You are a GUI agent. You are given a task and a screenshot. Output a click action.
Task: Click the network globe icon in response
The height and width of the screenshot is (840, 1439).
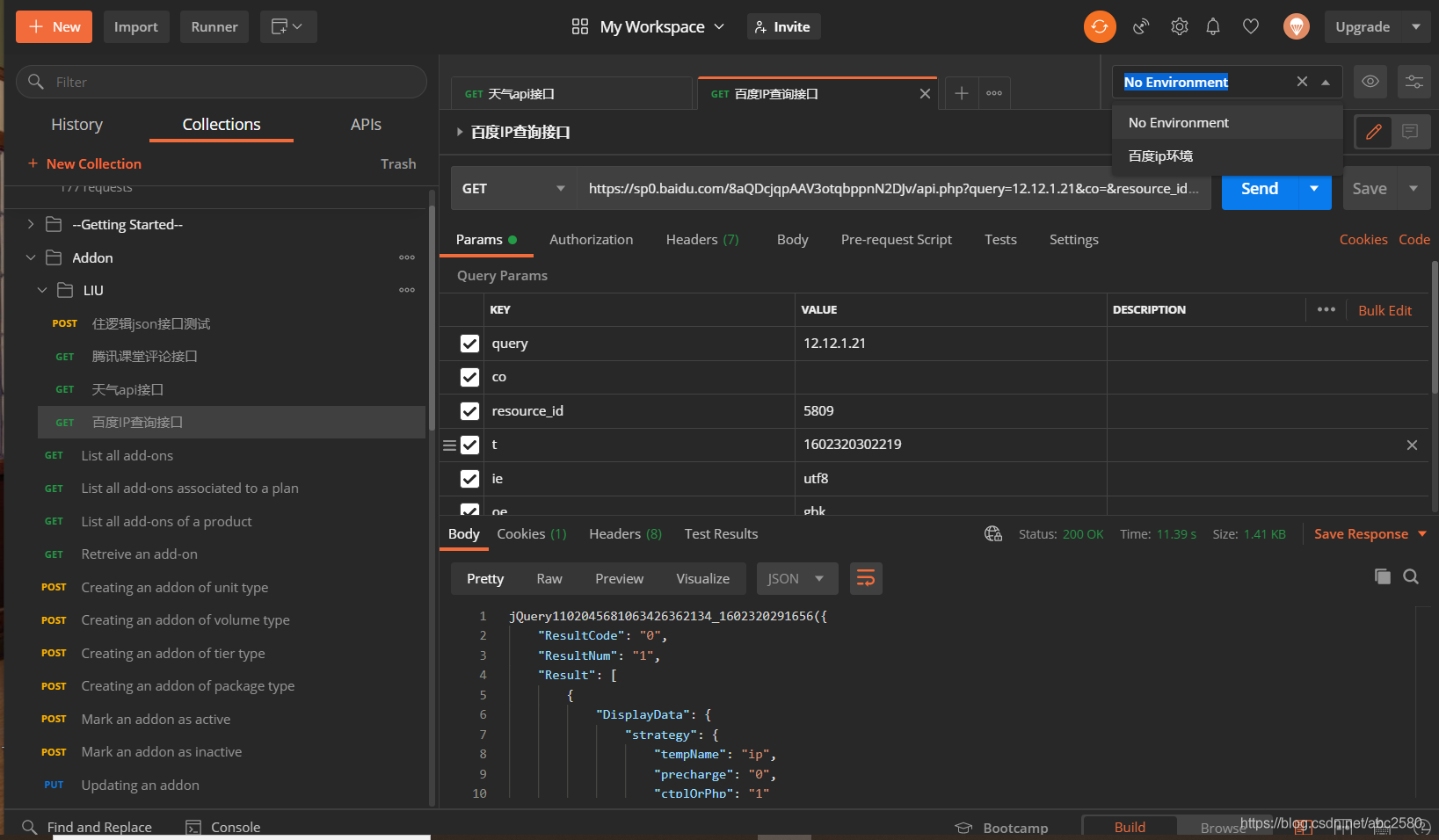point(993,533)
